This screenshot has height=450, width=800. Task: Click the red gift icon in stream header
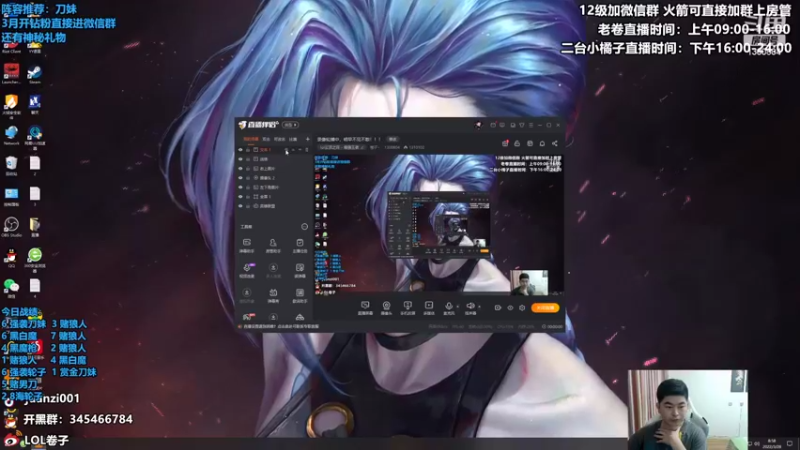(505, 143)
